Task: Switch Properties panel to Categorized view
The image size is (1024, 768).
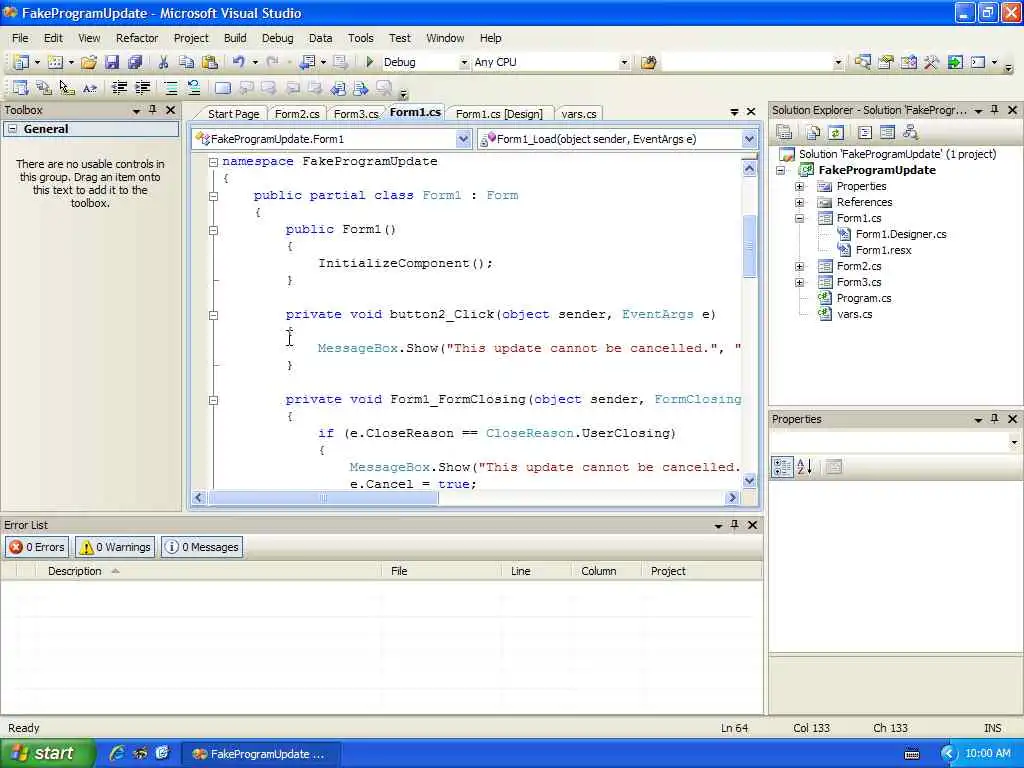Action: pyautogui.click(x=782, y=466)
